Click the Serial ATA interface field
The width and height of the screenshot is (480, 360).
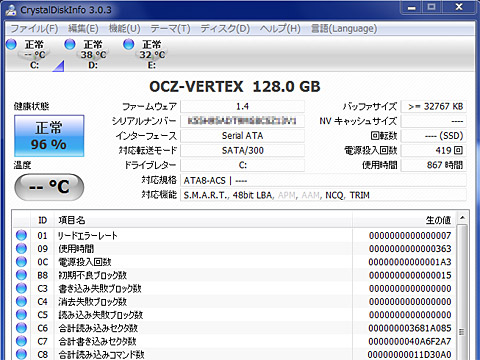(x=242, y=136)
